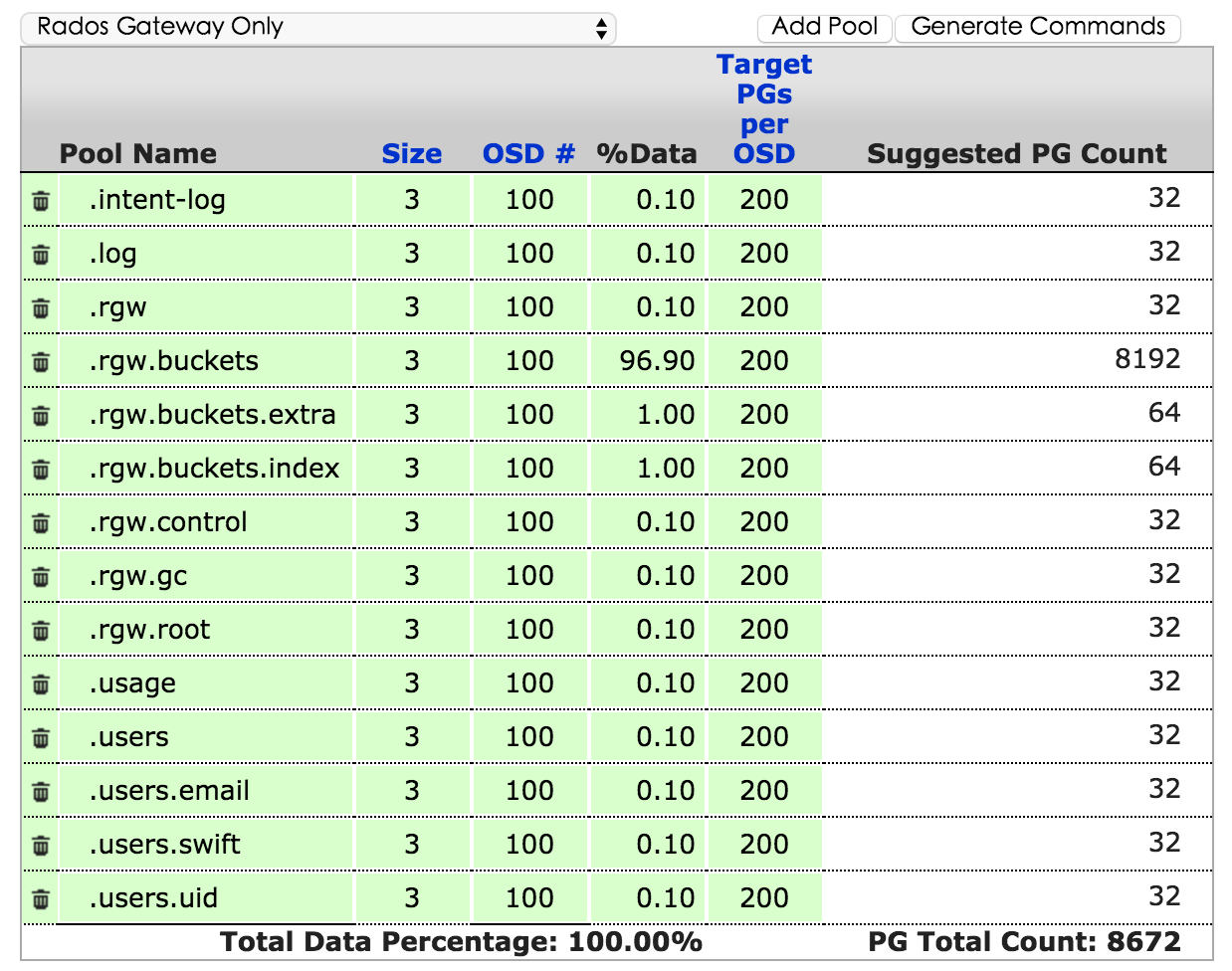Open the Rados Gateway Only use-case dropdown
Screen dimensions: 1232x971
tap(318, 27)
